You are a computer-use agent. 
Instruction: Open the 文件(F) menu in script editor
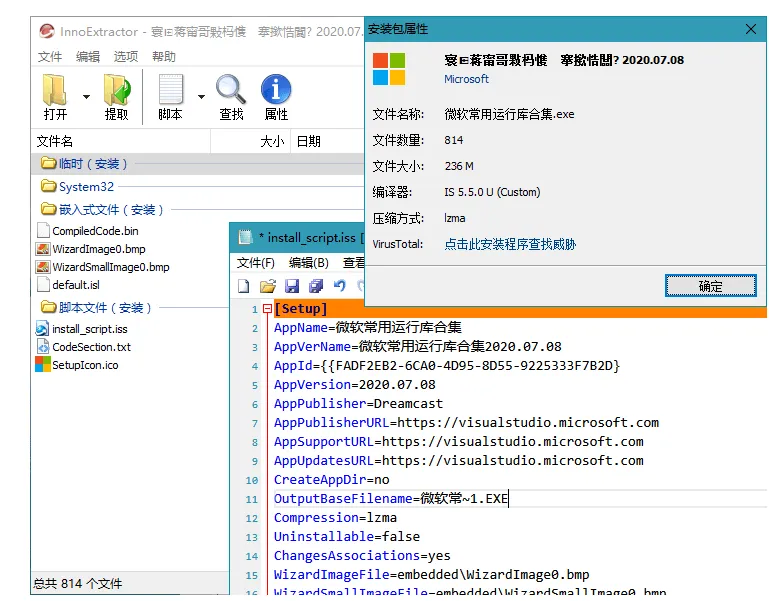(x=256, y=263)
